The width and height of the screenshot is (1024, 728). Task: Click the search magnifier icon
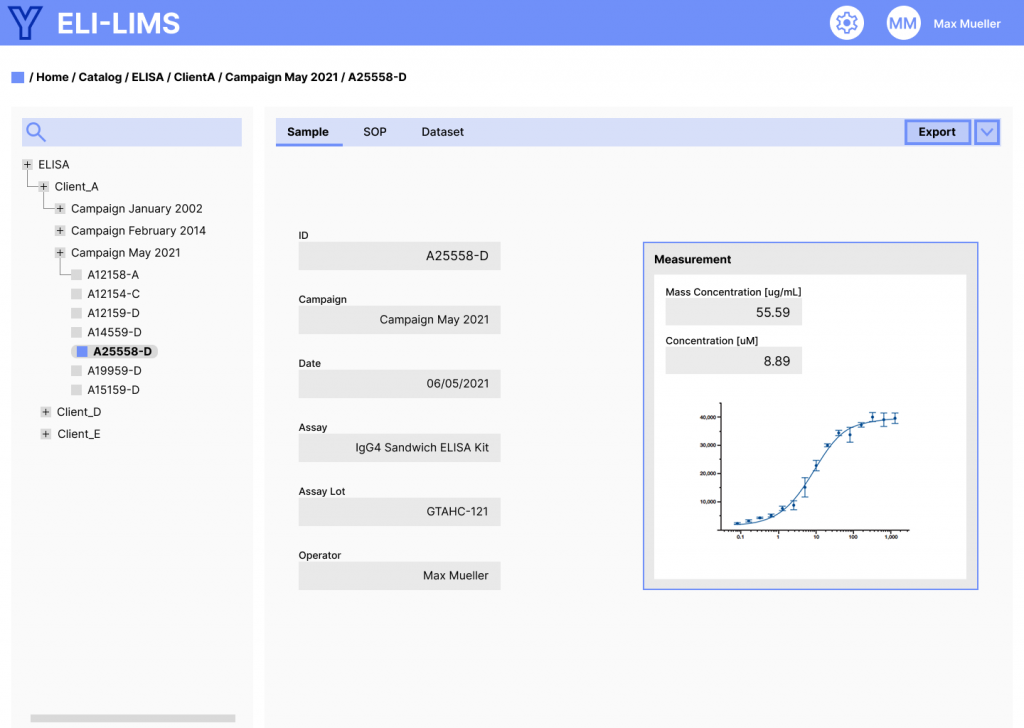(36, 132)
